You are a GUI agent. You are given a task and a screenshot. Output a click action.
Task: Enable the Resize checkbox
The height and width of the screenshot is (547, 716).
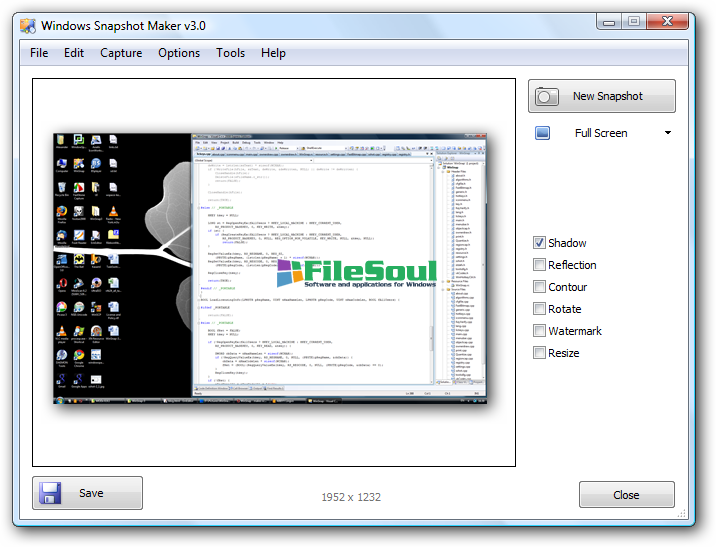coord(539,352)
